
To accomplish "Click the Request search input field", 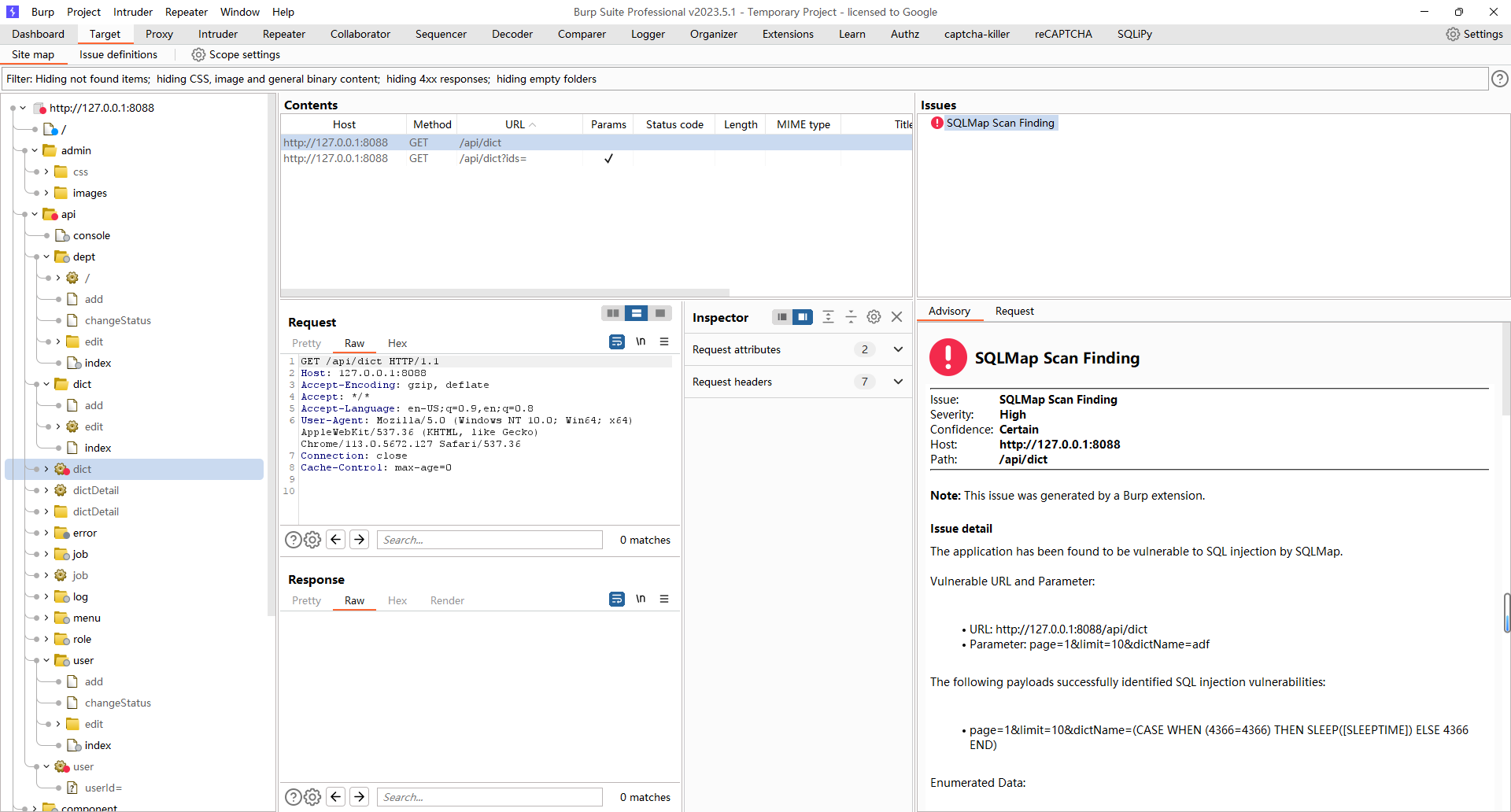I will coord(490,540).
